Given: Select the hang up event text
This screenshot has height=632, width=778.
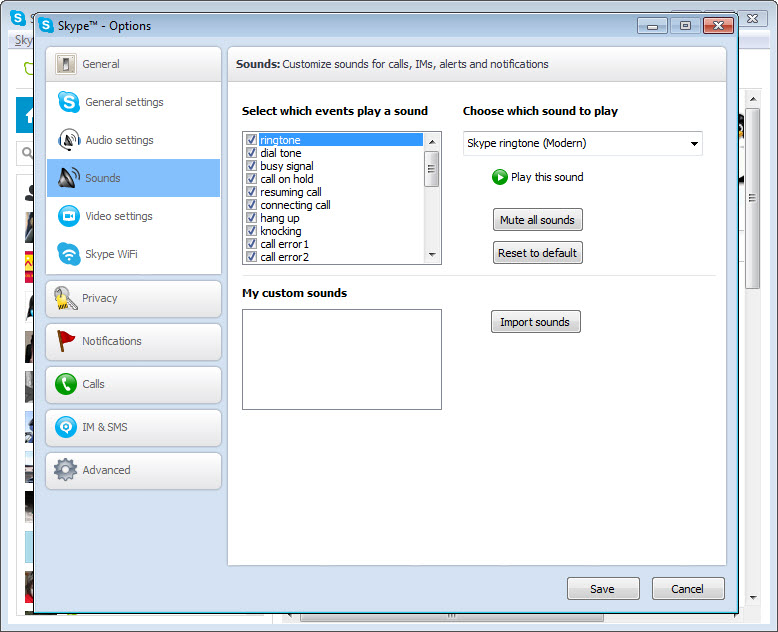Looking at the screenshot, I should point(279,218).
